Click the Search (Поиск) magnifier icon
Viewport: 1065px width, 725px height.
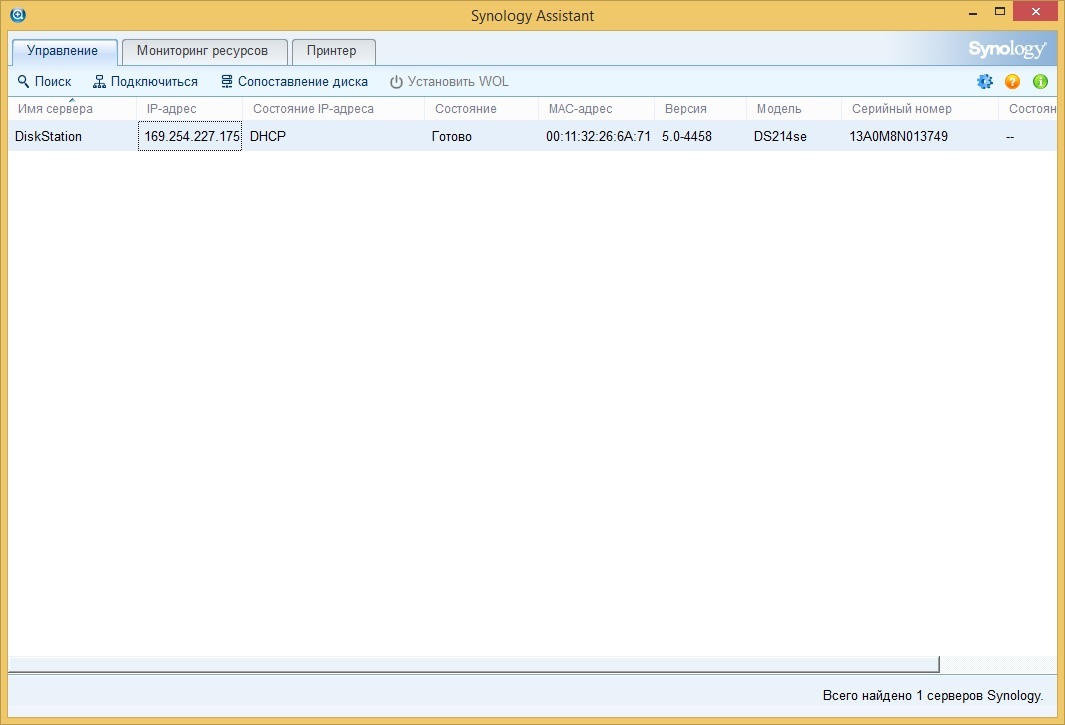24,82
